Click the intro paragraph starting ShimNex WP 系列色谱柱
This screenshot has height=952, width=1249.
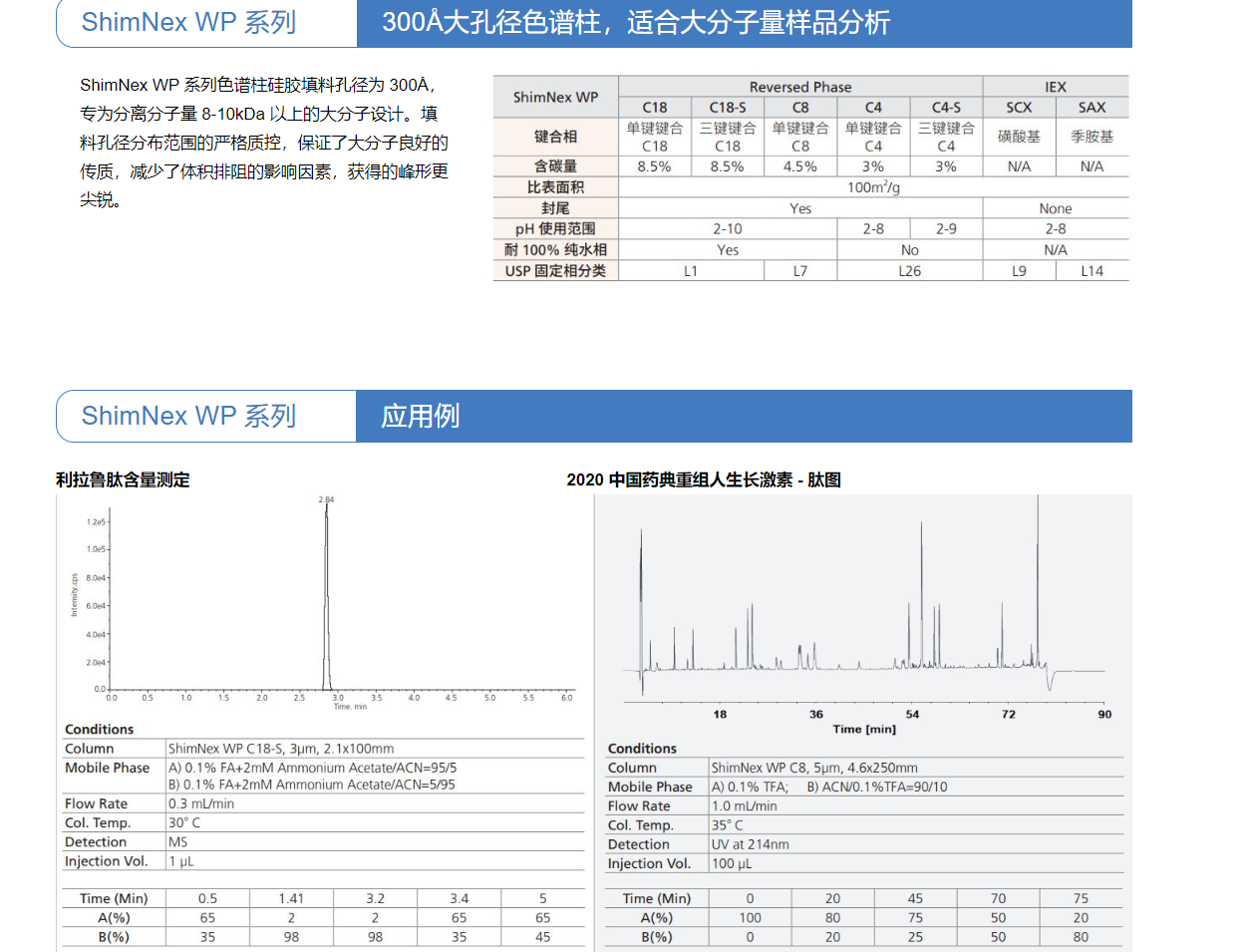coord(264,143)
